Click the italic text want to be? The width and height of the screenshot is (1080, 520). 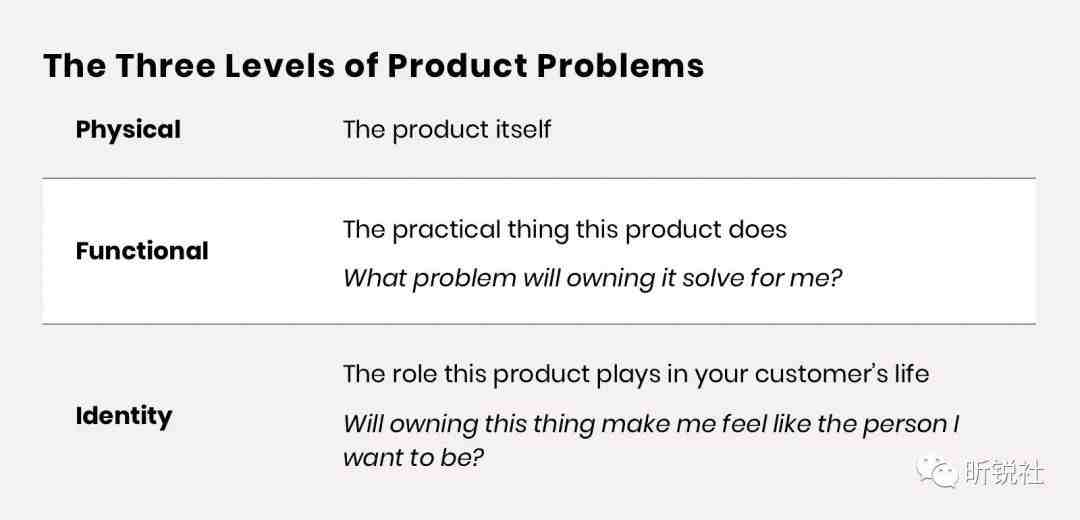tap(411, 458)
